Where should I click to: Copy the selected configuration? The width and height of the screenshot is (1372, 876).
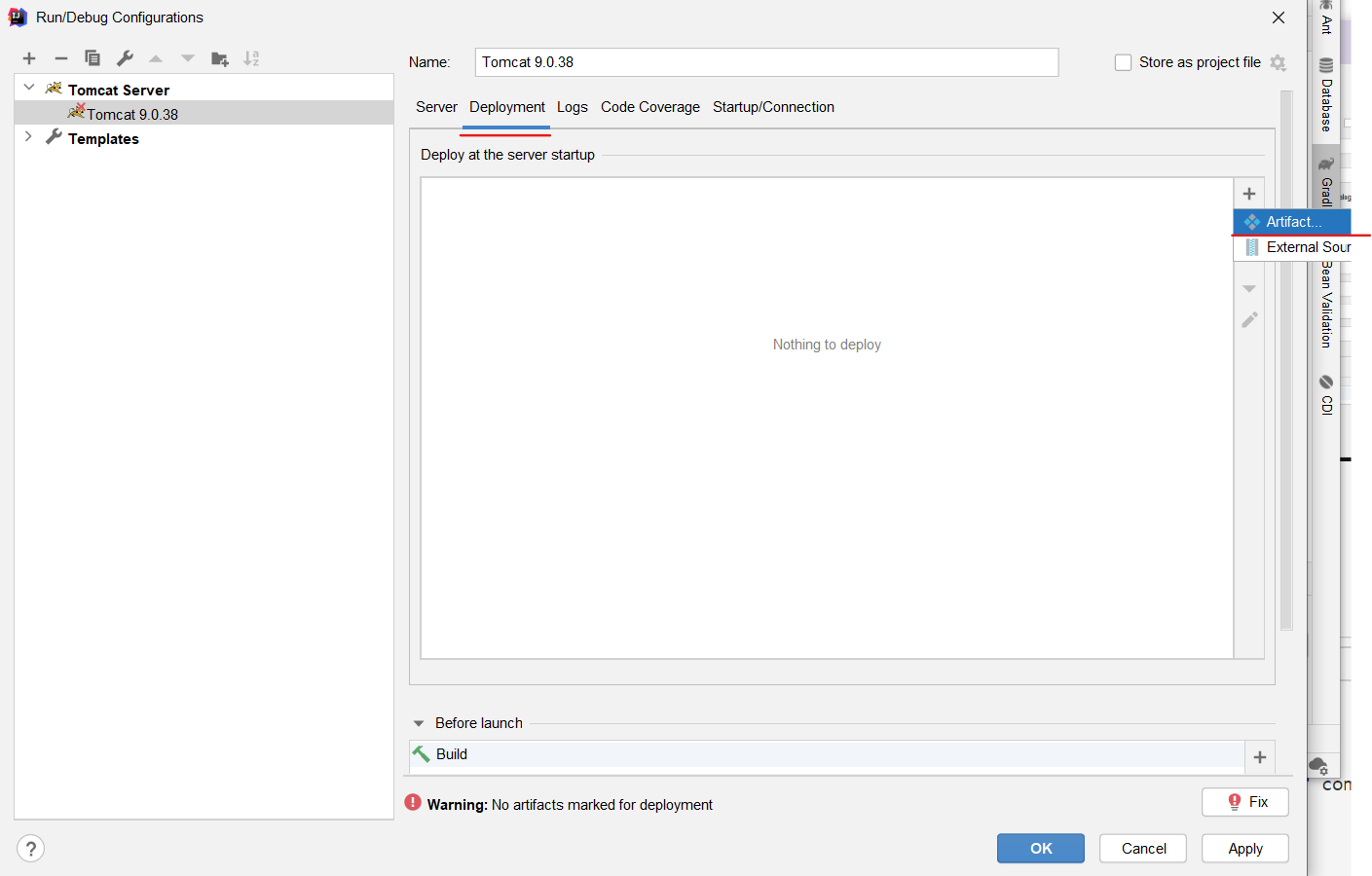93,58
